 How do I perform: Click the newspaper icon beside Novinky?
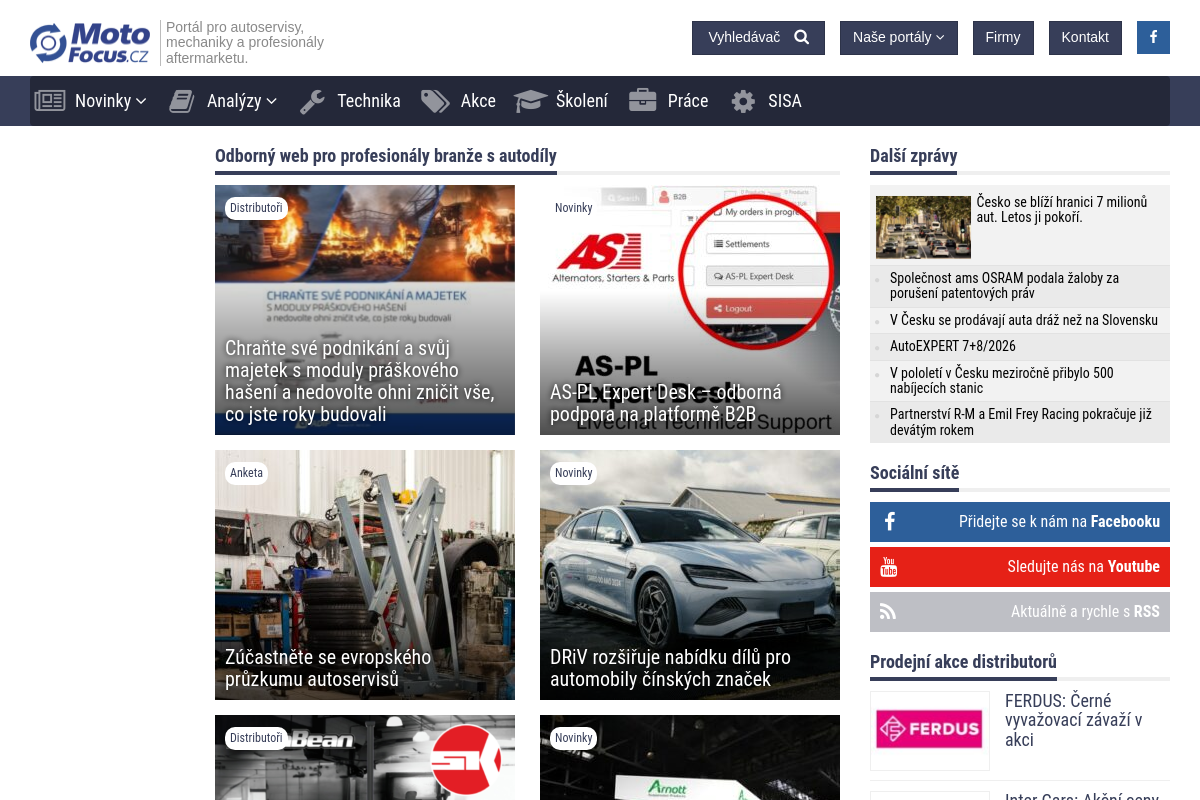(x=50, y=100)
